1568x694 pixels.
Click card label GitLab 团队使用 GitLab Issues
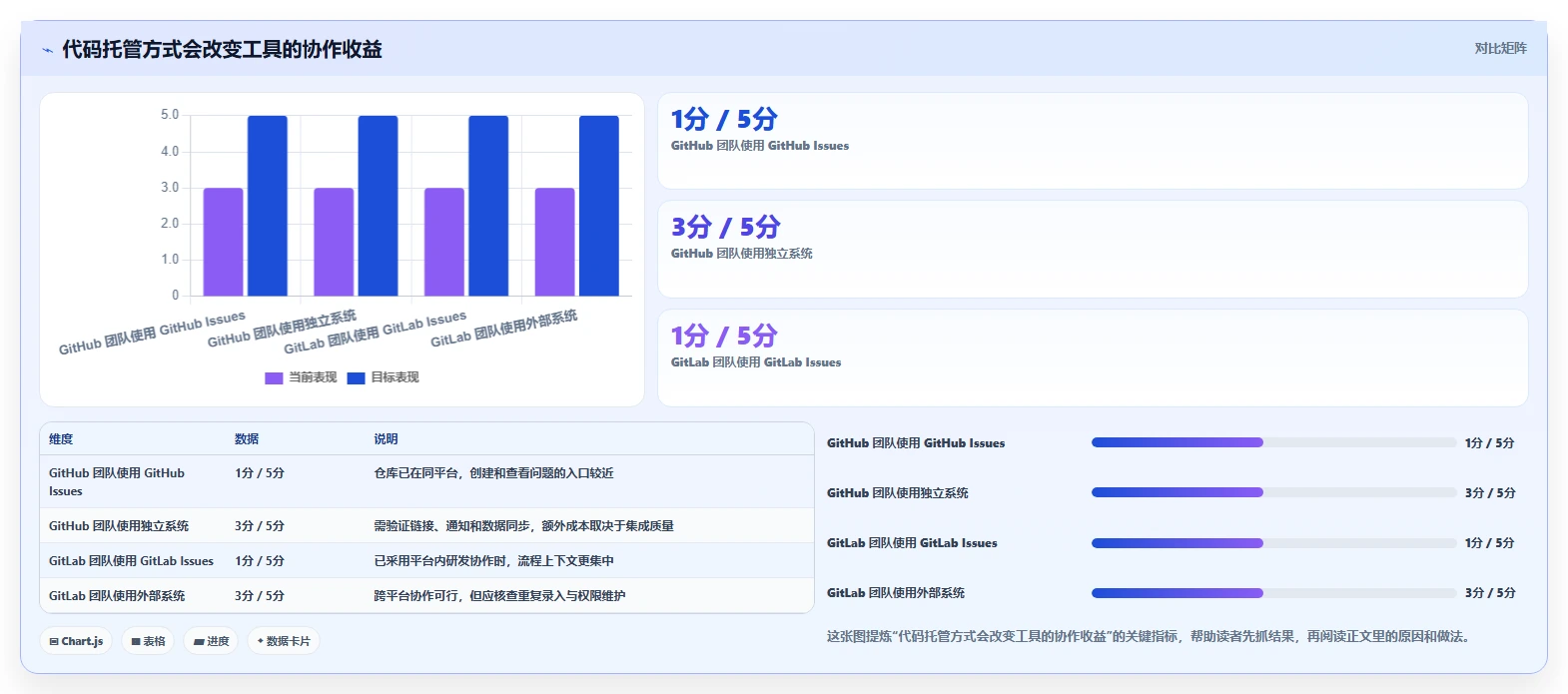(x=756, y=362)
